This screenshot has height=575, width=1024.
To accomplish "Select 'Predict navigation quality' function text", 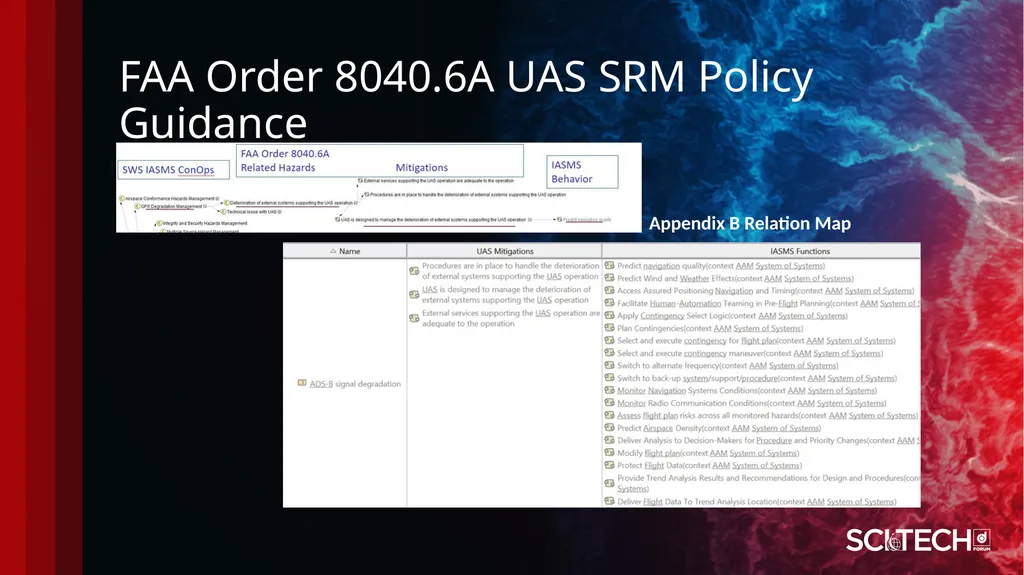I will pos(662,266).
